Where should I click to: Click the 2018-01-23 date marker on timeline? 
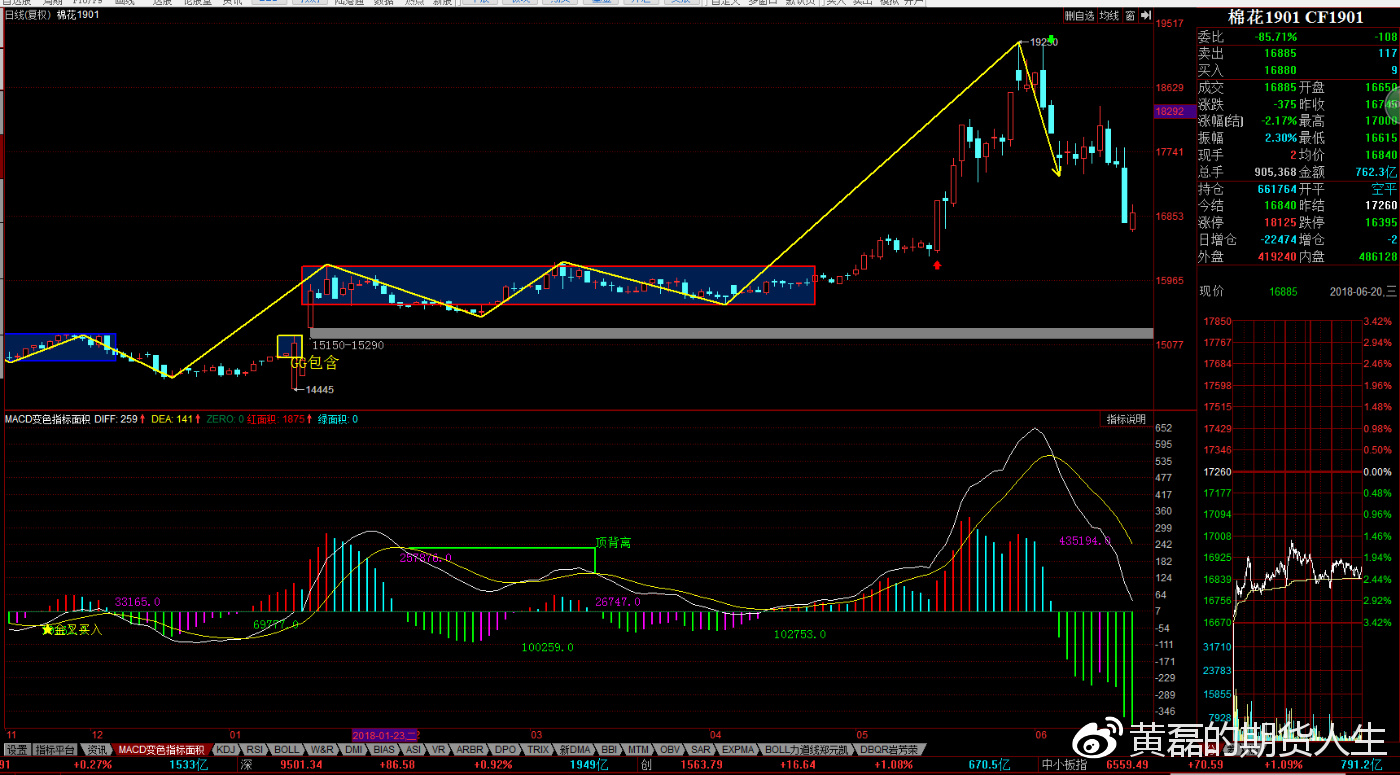[x=385, y=735]
